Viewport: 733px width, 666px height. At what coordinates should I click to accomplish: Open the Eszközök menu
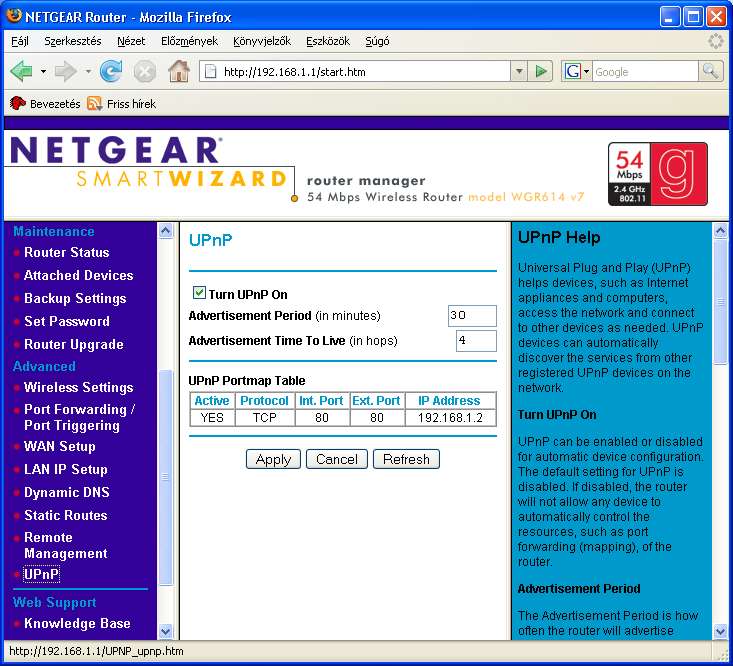click(328, 41)
